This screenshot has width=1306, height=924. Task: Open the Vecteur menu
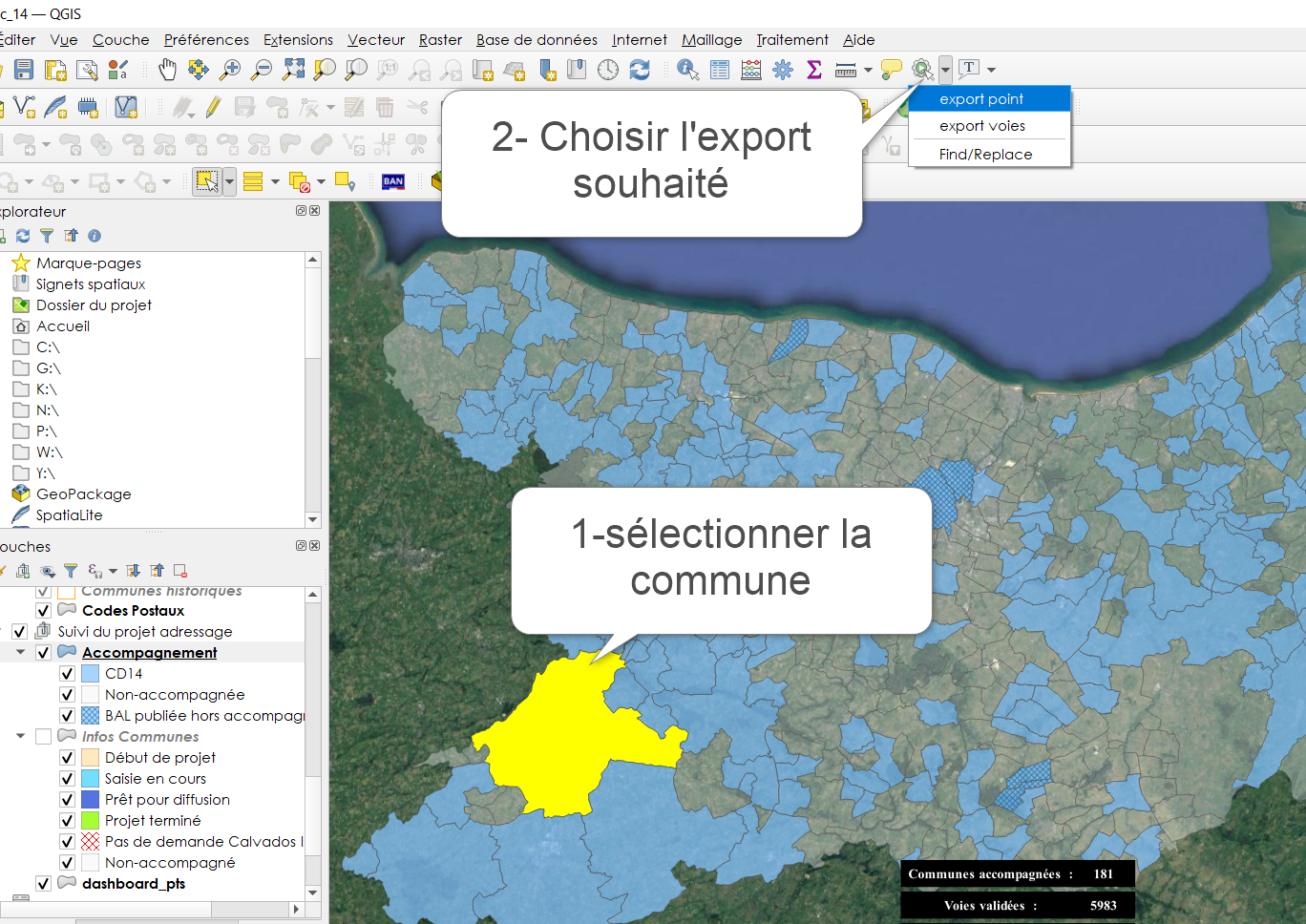pyautogui.click(x=376, y=40)
